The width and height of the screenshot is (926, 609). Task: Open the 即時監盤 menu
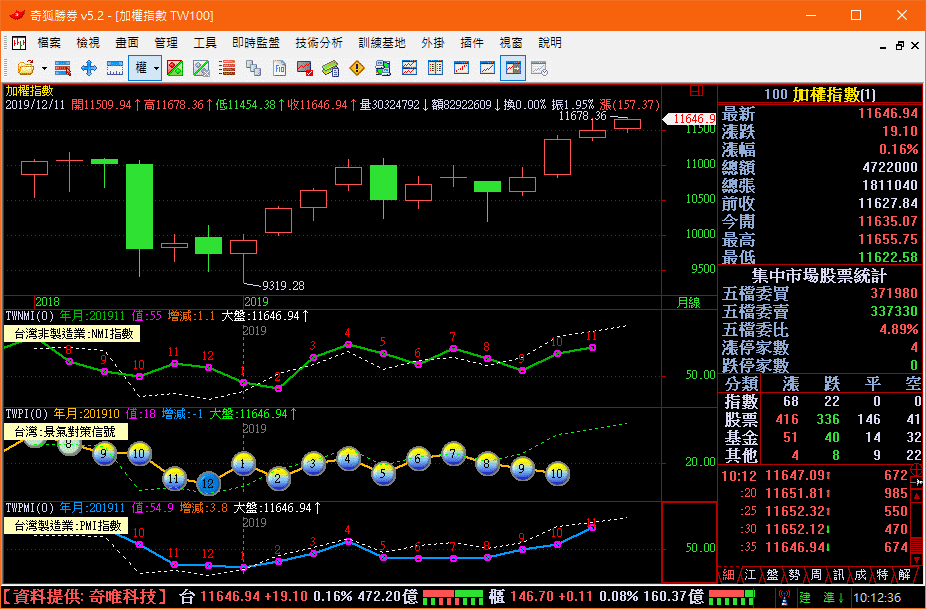pyautogui.click(x=256, y=43)
